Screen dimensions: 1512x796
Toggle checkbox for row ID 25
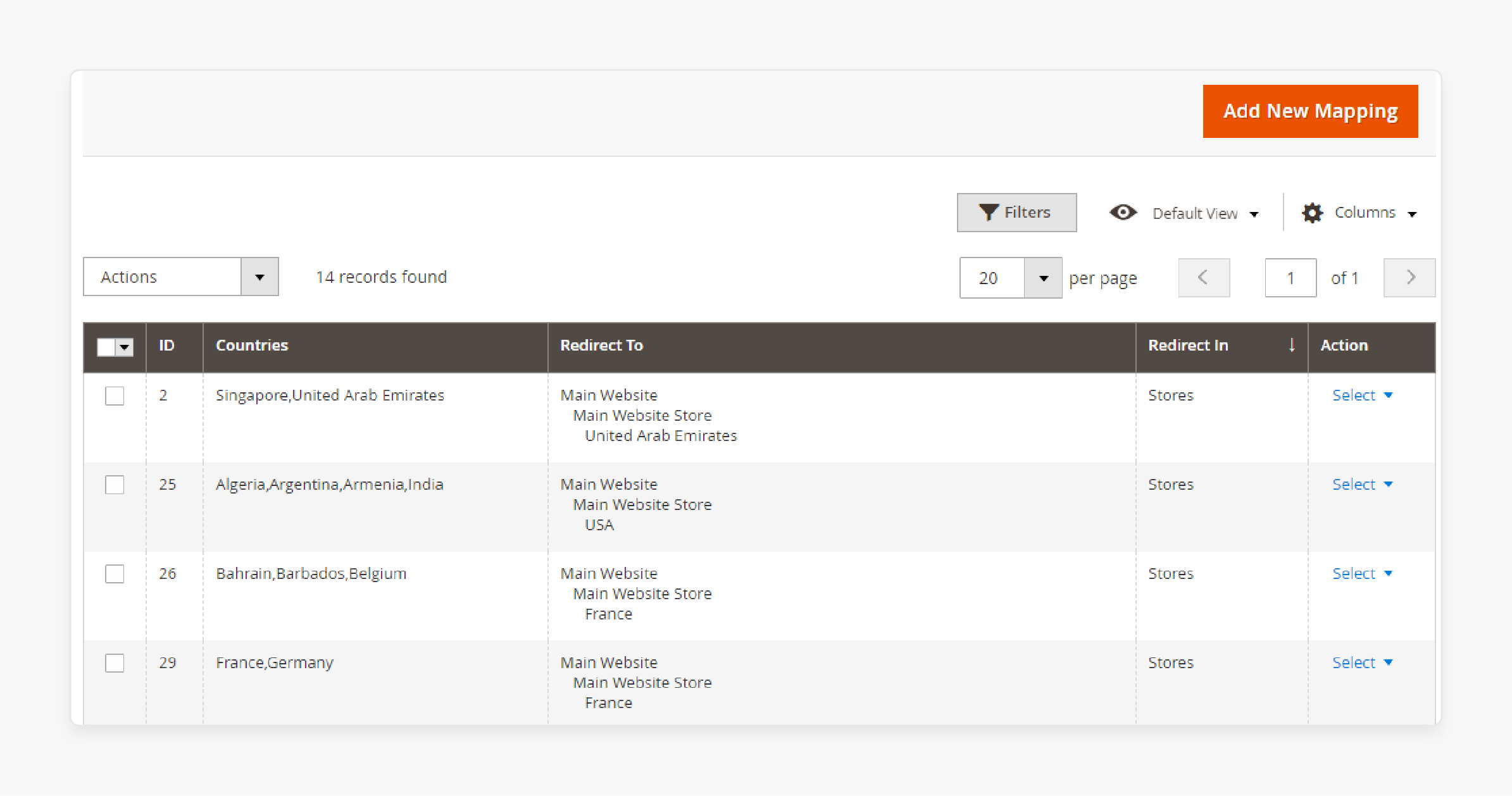tap(115, 485)
